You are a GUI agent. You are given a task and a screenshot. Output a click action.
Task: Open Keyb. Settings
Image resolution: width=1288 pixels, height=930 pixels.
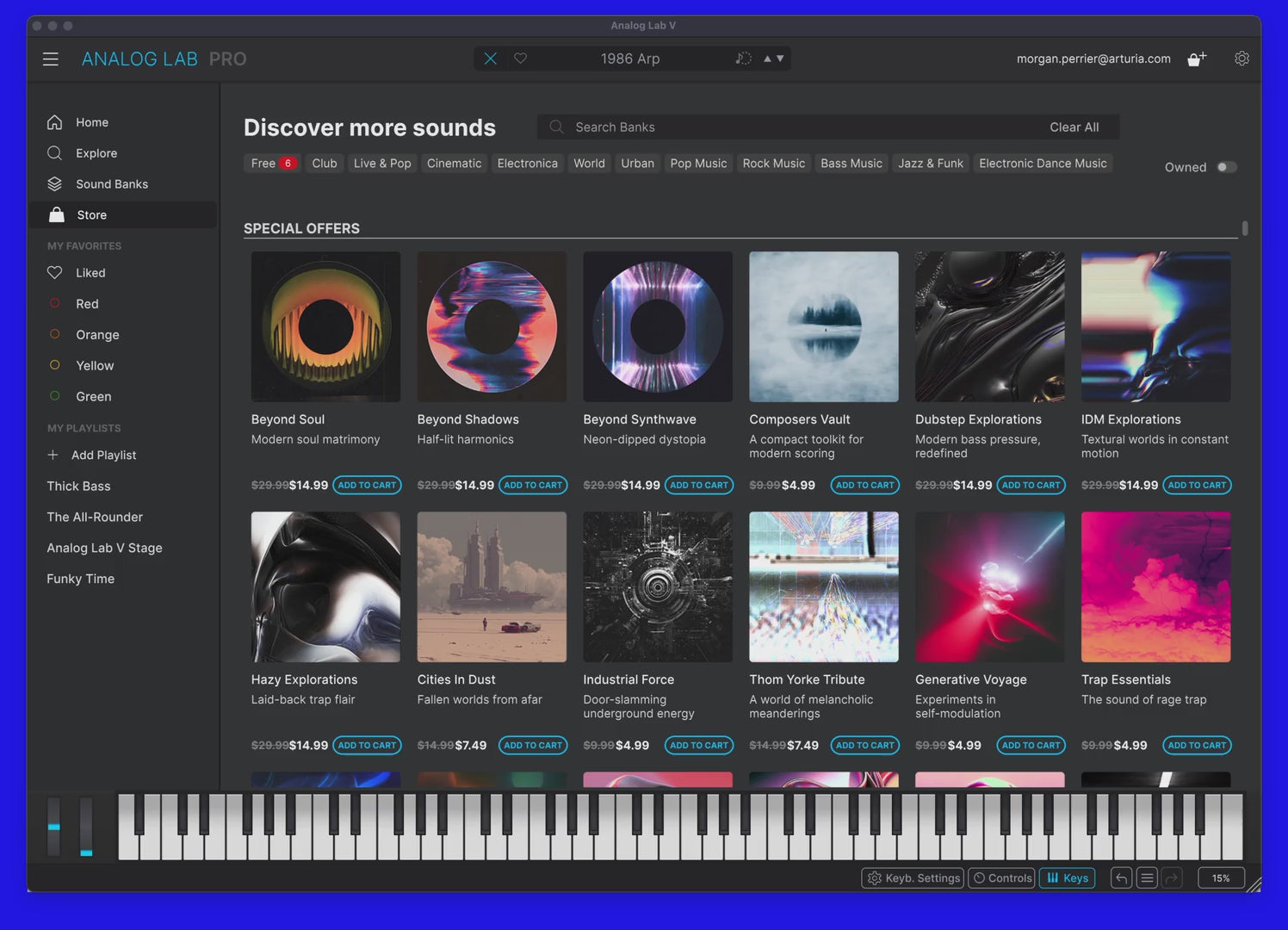pyautogui.click(x=913, y=877)
